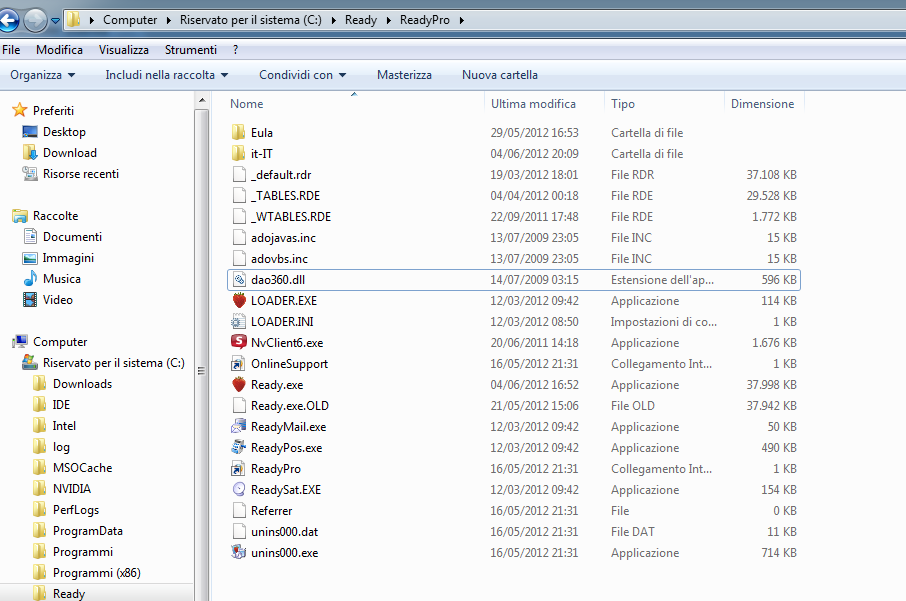
Task: Select the Referrer file name
Action: point(272,511)
